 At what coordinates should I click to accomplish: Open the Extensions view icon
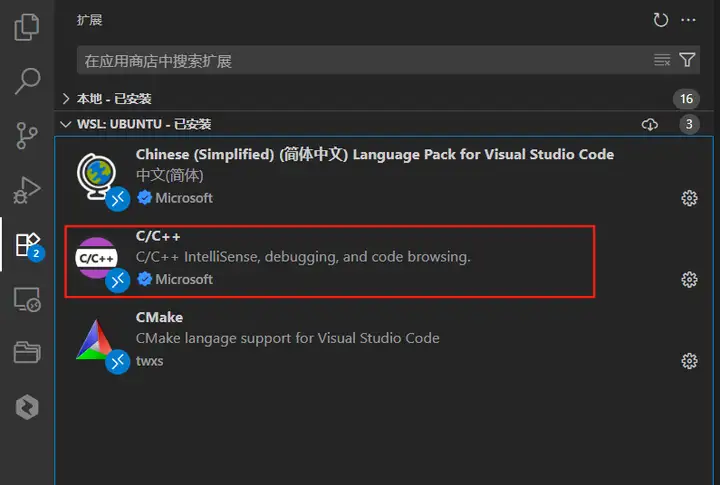point(28,244)
